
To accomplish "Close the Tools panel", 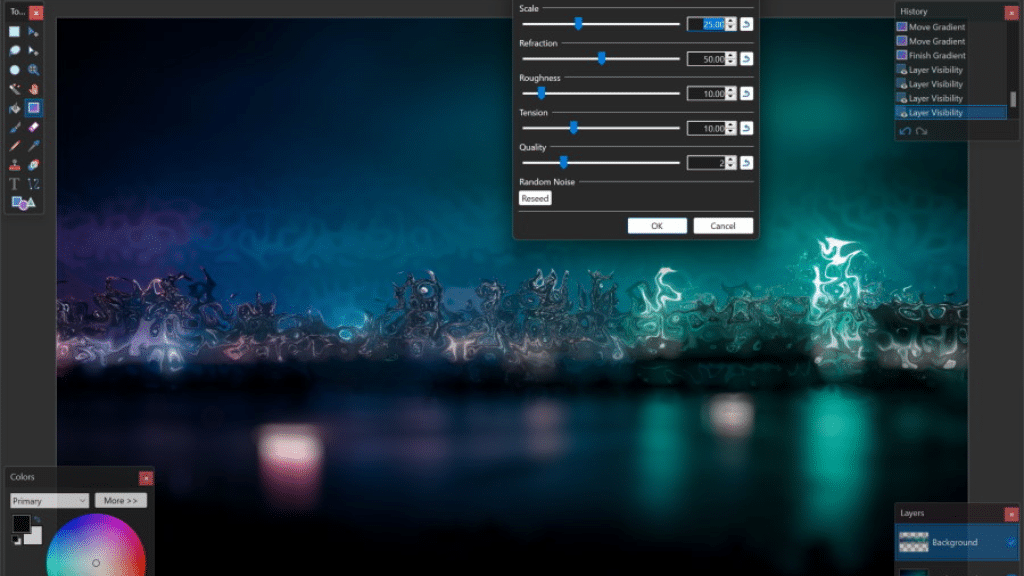I will pyautogui.click(x=36, y=12).
